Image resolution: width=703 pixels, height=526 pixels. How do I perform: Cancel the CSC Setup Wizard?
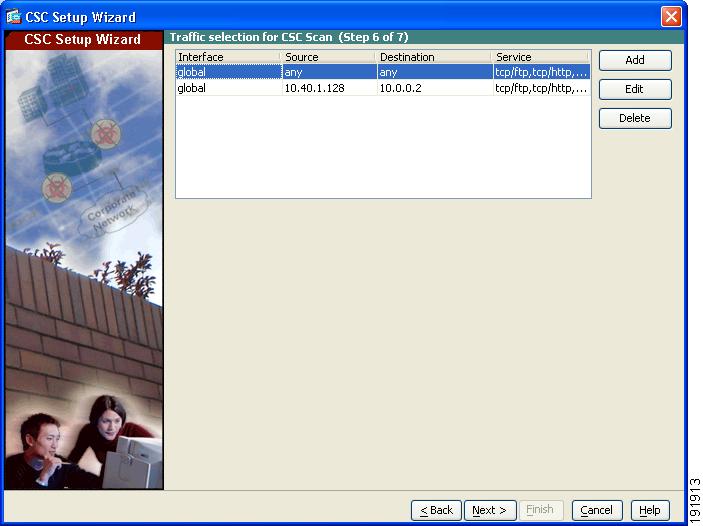coord(597,510)
